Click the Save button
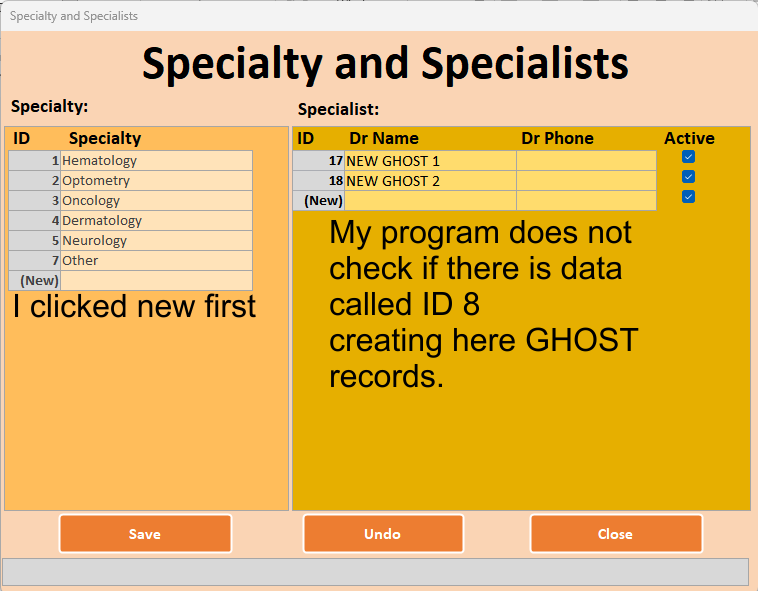The width and height of the screenshot is (758, 591). click(x=145, y=533)
